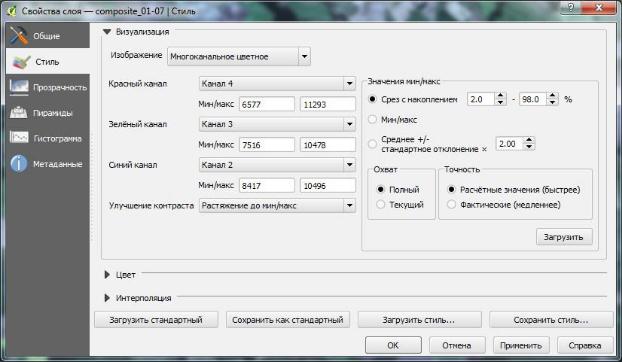Select the Стиль paintbrush icon in sidebar

[x=21, y=62]
